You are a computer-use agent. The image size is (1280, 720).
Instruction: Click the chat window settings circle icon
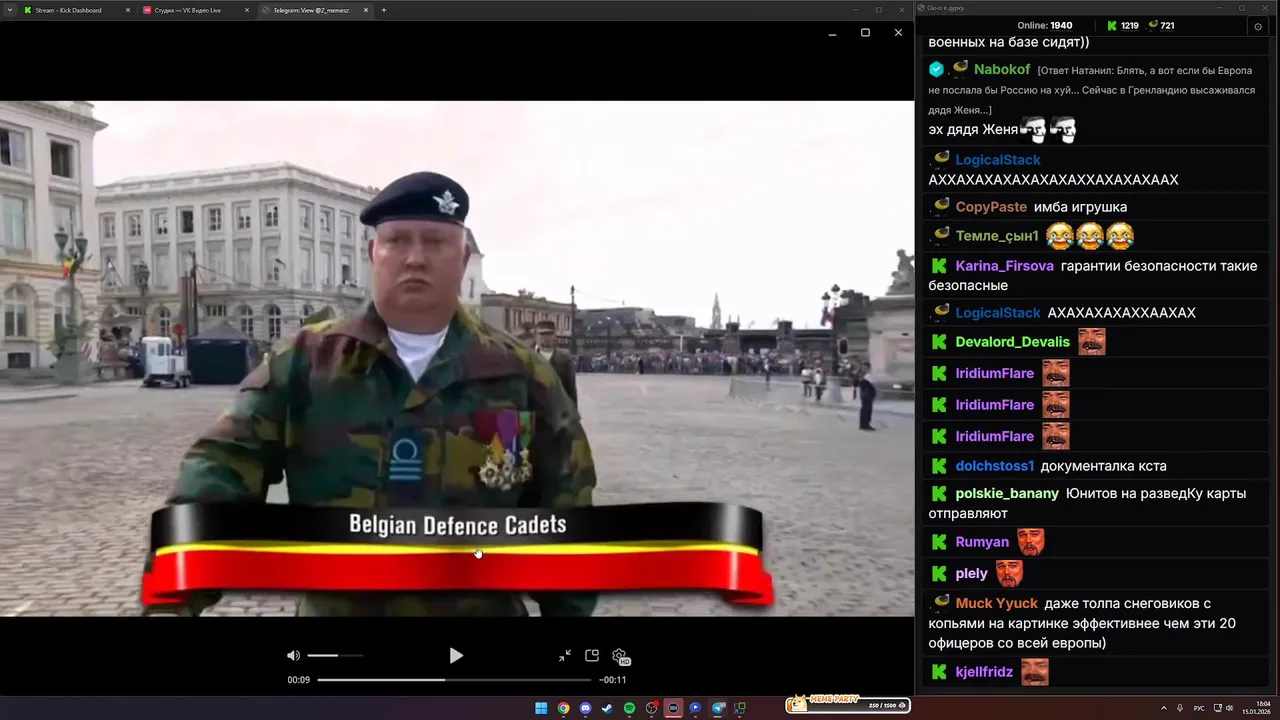pyautogui.click(x=1258, y=26)
